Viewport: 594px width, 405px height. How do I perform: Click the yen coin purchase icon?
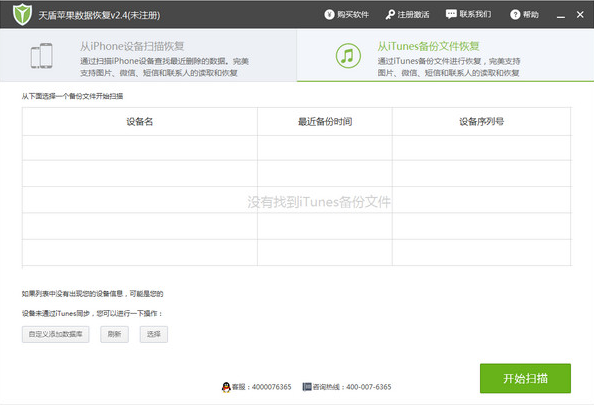pos(329,14)
